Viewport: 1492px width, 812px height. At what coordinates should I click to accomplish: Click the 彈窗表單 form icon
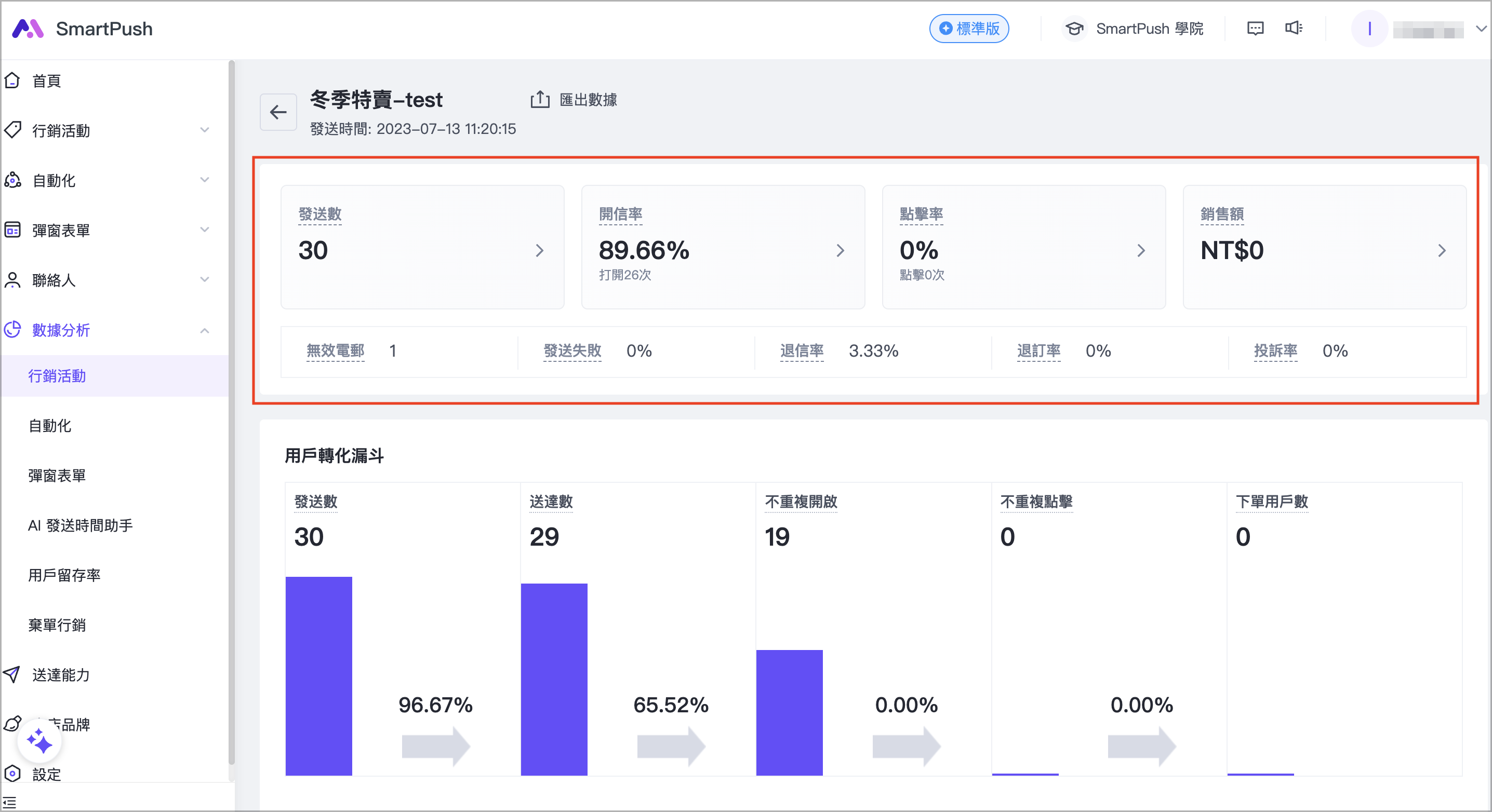pyautogui.click(x=12, y=230)
